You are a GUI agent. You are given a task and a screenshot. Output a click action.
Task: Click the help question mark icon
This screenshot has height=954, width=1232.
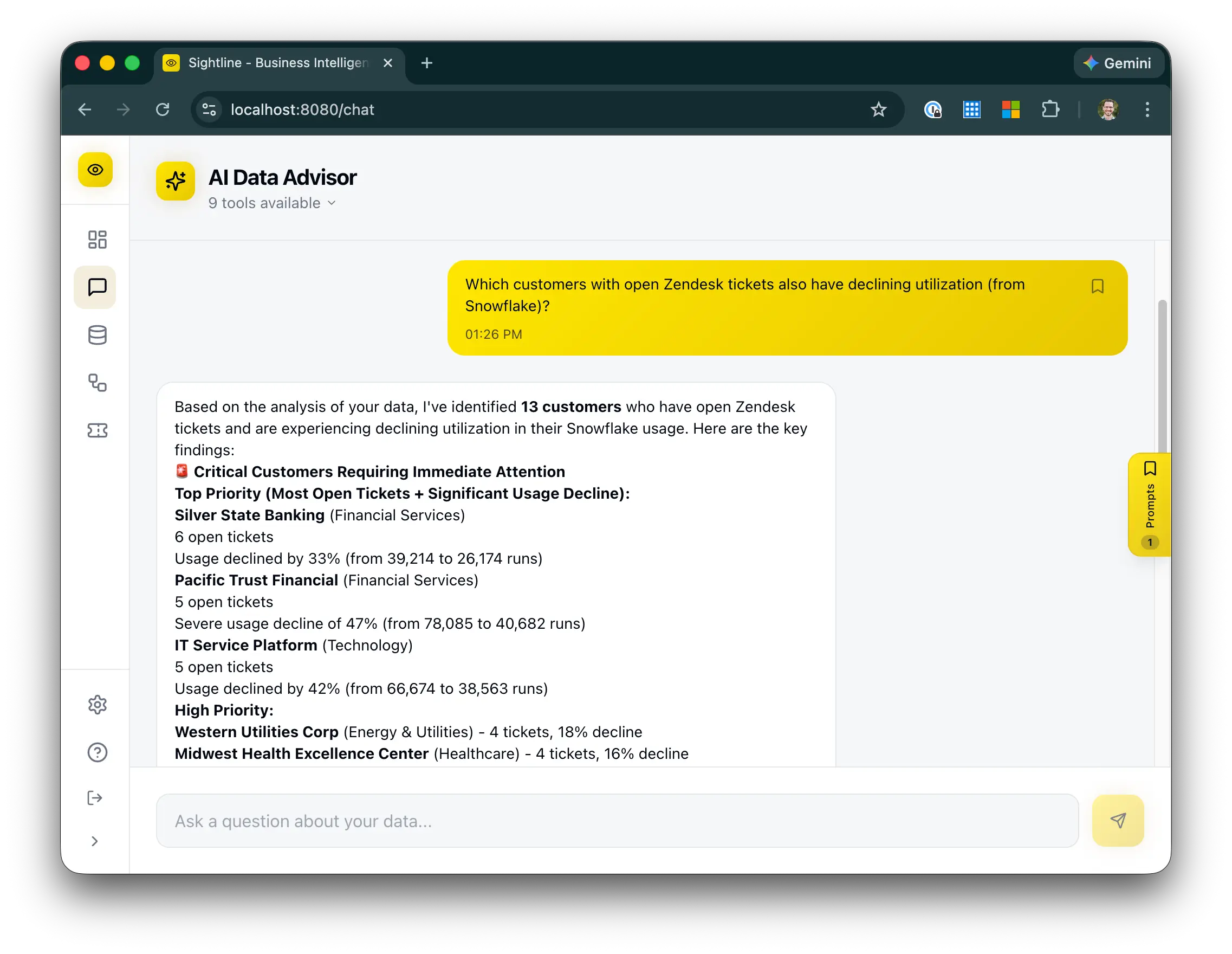pos(97,752)
